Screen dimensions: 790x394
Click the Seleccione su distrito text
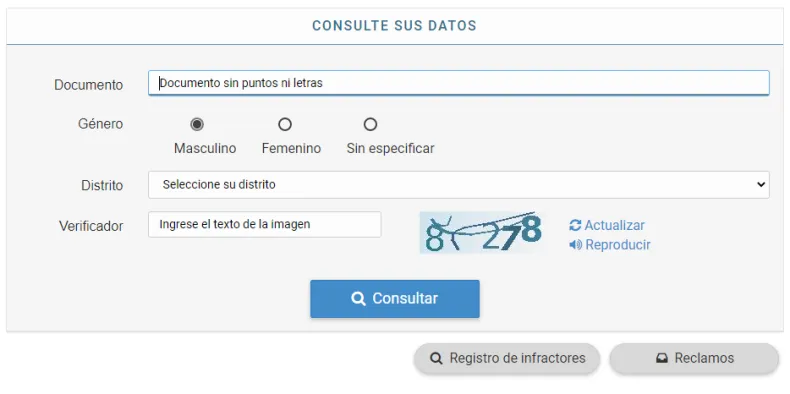click(x=219, y=185)
